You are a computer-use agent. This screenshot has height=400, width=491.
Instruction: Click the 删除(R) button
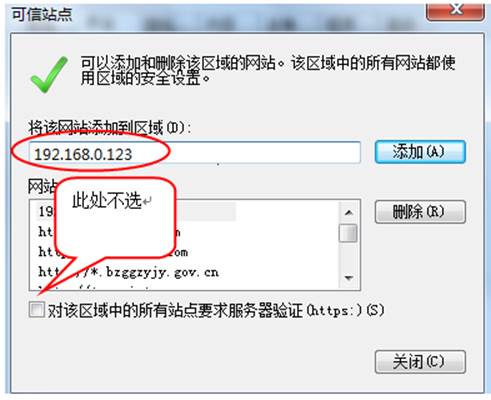(420, 212)
